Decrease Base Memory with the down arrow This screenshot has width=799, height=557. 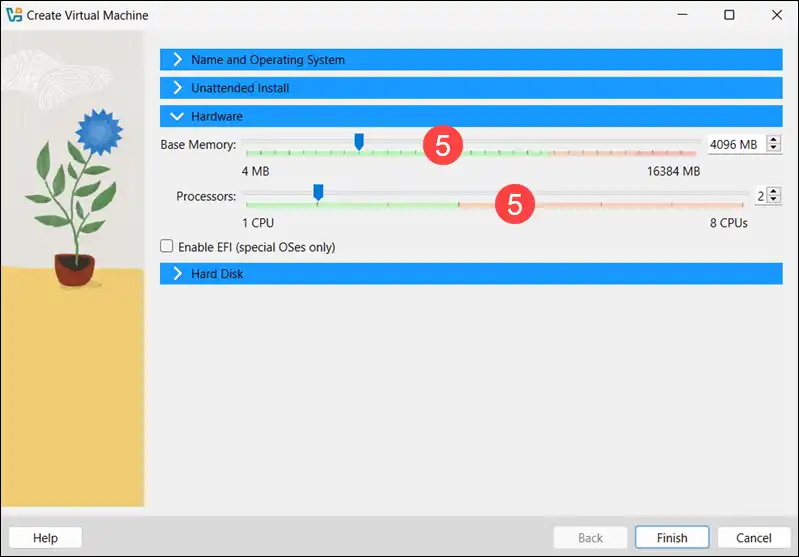pyautogui.click(x=773, y=149)
